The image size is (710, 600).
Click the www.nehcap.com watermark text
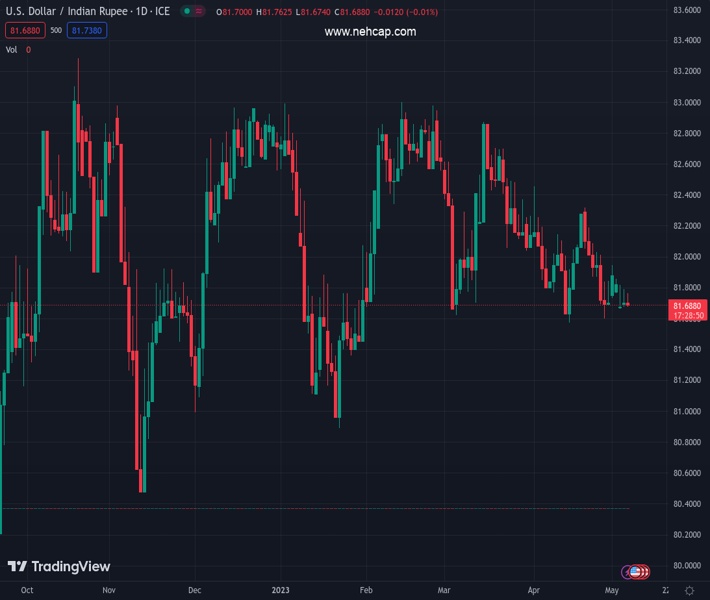point(370,32)
